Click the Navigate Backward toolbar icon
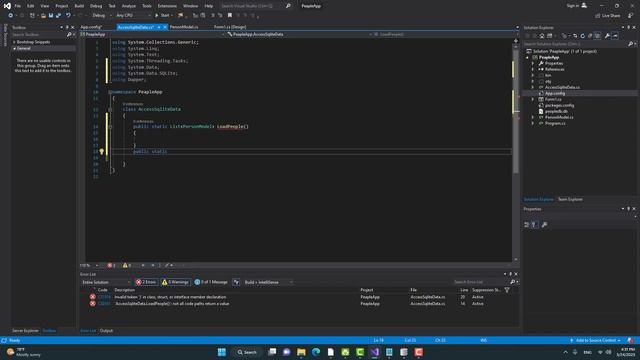The height and width of the screenshot is (360, 640). [x=11, y=16]
